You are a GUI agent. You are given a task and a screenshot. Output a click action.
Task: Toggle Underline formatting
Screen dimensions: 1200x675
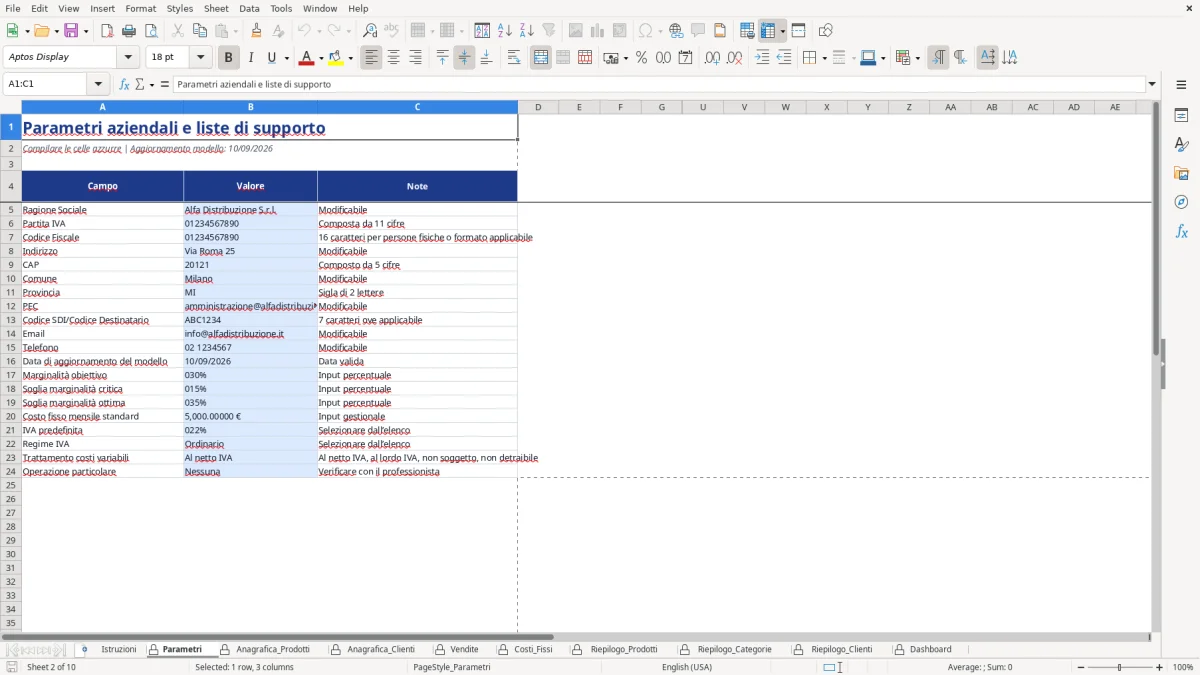tap(271, 58)
